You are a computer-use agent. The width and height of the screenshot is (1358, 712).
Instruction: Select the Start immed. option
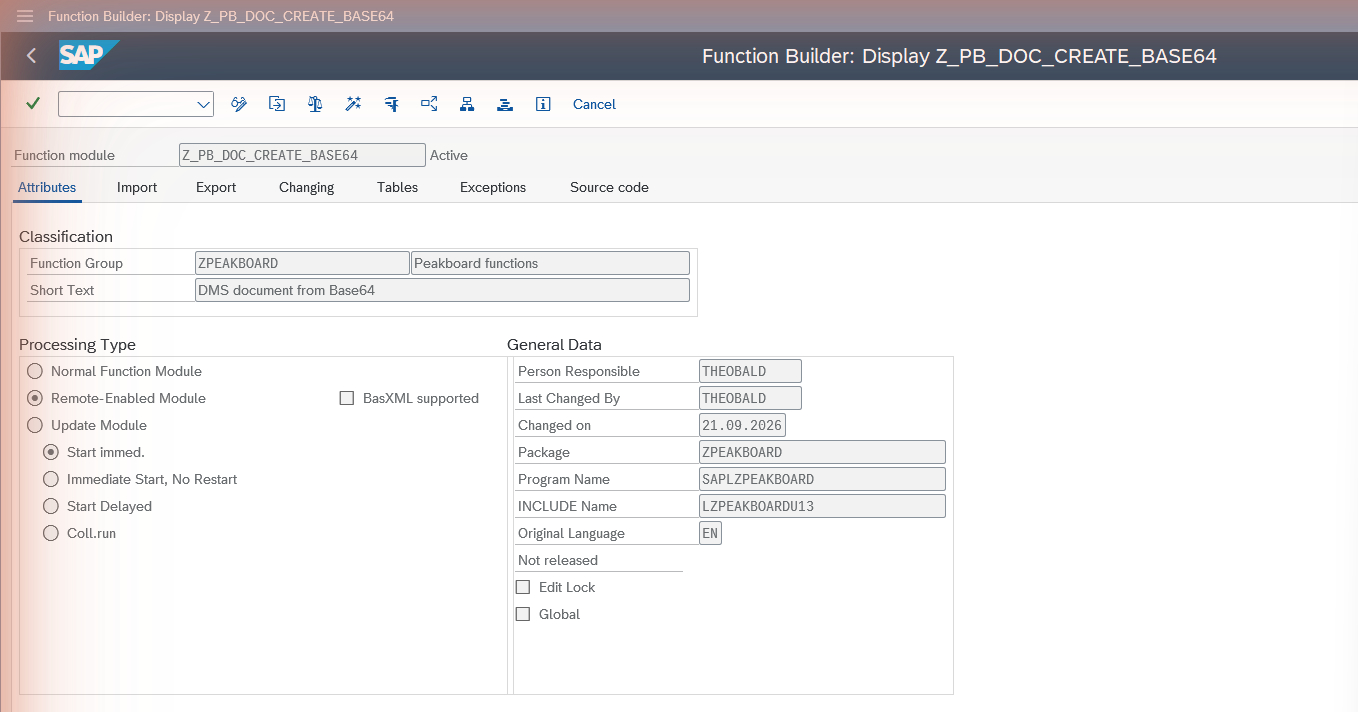[x=51, y=452]
